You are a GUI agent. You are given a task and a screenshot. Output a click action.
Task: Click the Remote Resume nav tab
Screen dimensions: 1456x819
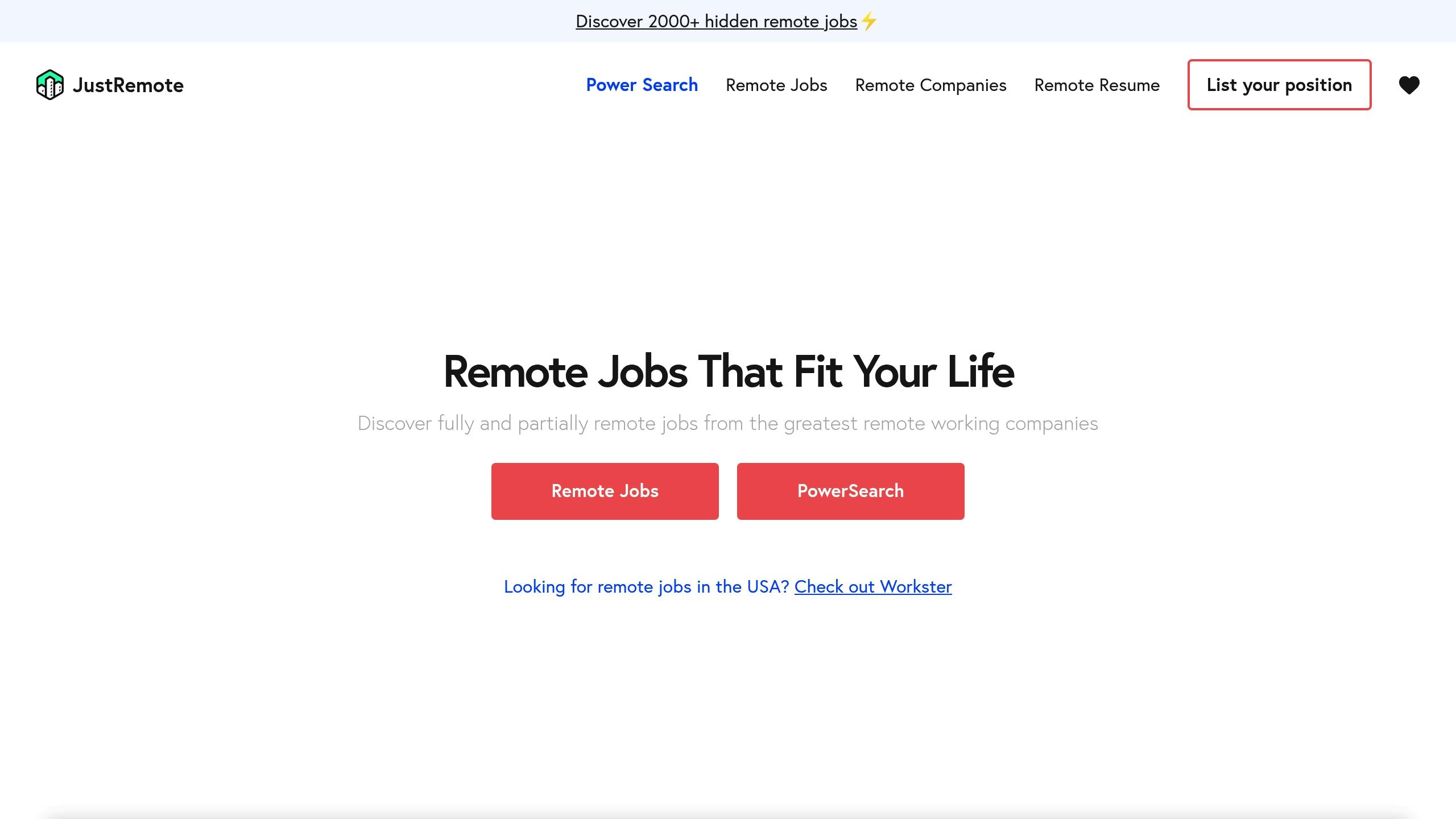click(1097, 85)
